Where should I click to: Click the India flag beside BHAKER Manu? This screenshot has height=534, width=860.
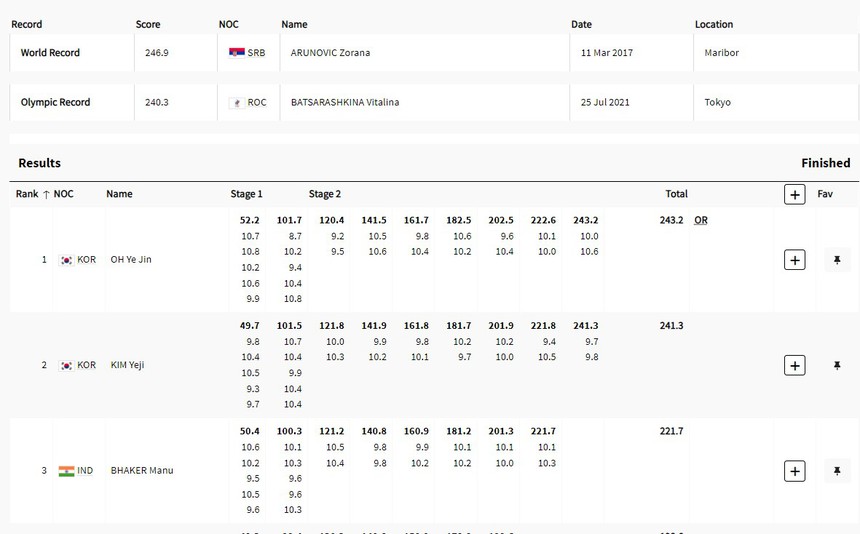[x=66, y=471]
